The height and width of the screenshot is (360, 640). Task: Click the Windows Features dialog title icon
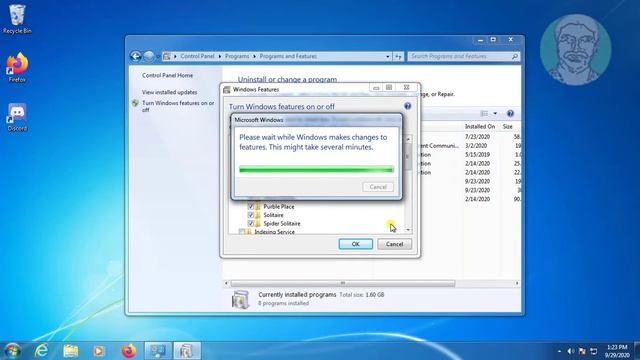(227, 89)
